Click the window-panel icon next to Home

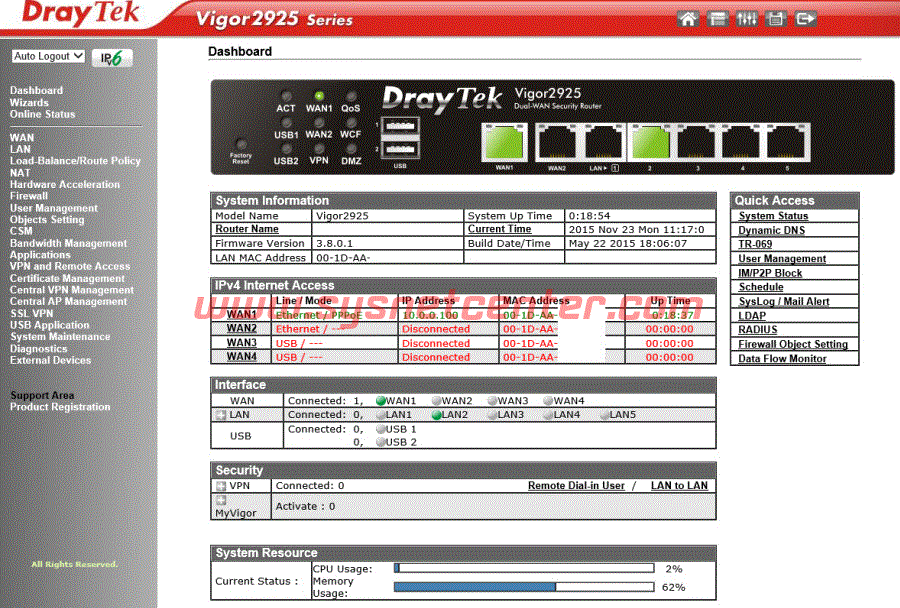pyautogui.click(x=716, y=18)
